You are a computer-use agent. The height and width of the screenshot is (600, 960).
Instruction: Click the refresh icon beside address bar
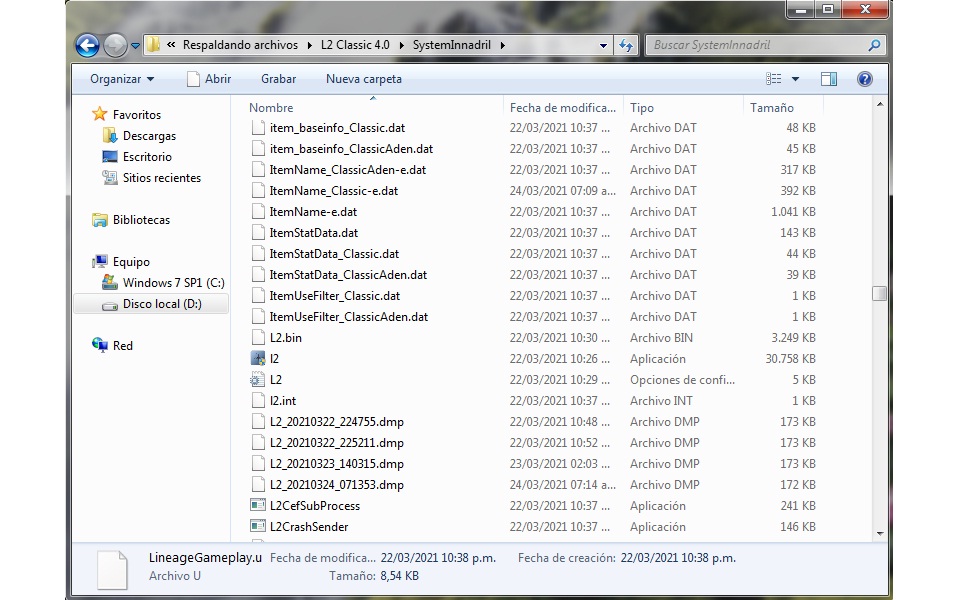pyautogui.click(x=627, y=45)
